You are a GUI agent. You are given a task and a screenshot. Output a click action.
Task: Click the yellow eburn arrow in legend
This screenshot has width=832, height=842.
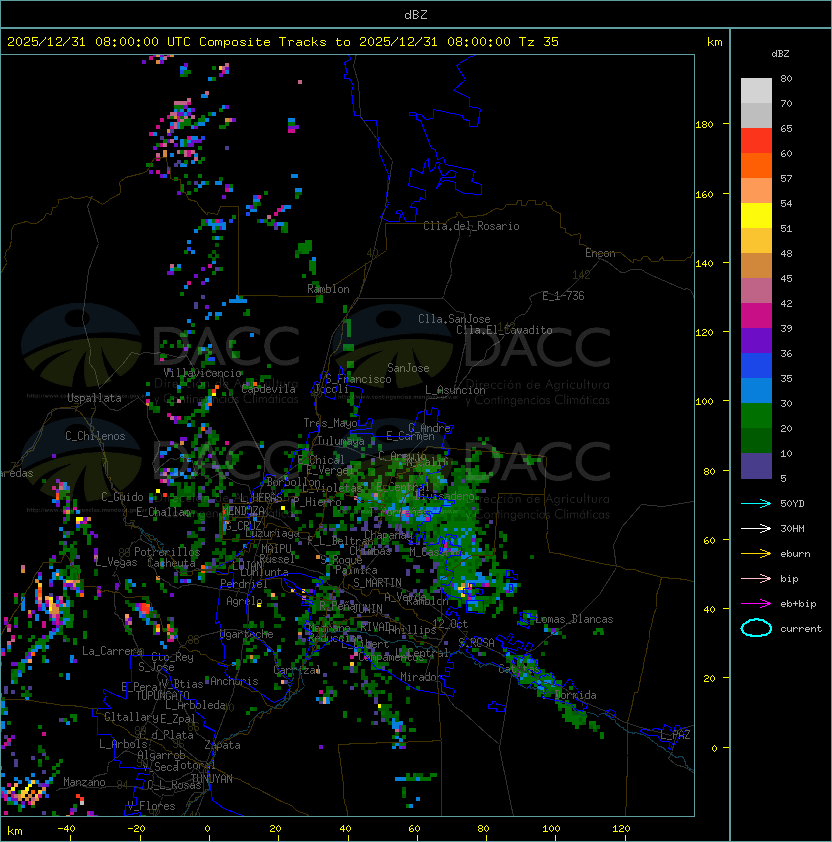[756, 553]
